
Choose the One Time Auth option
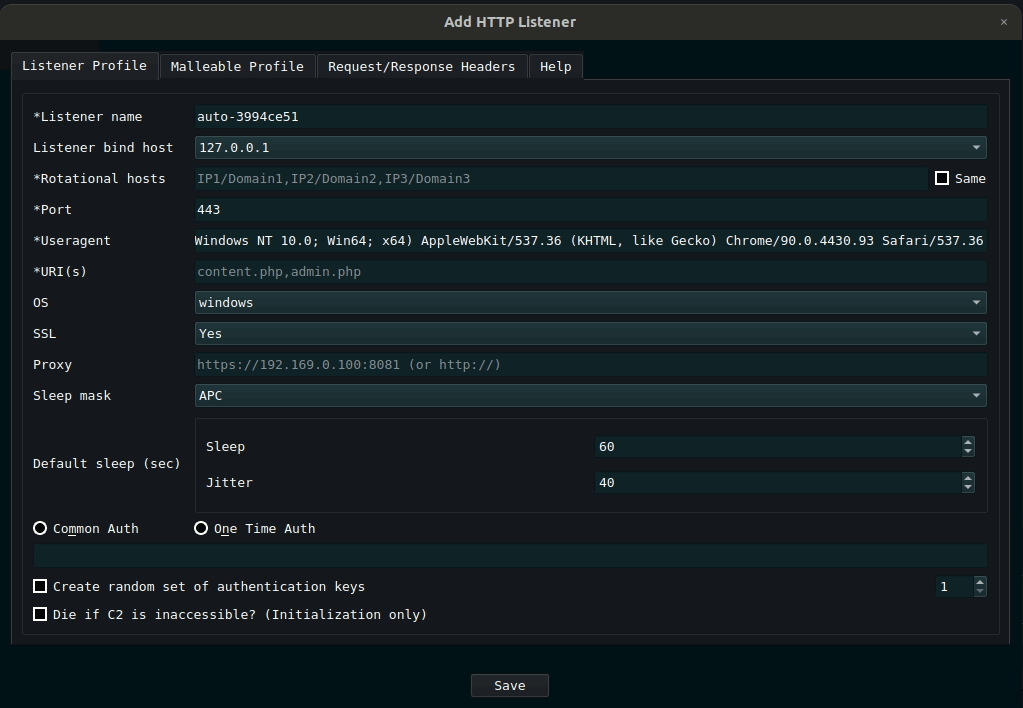[201, 528]
